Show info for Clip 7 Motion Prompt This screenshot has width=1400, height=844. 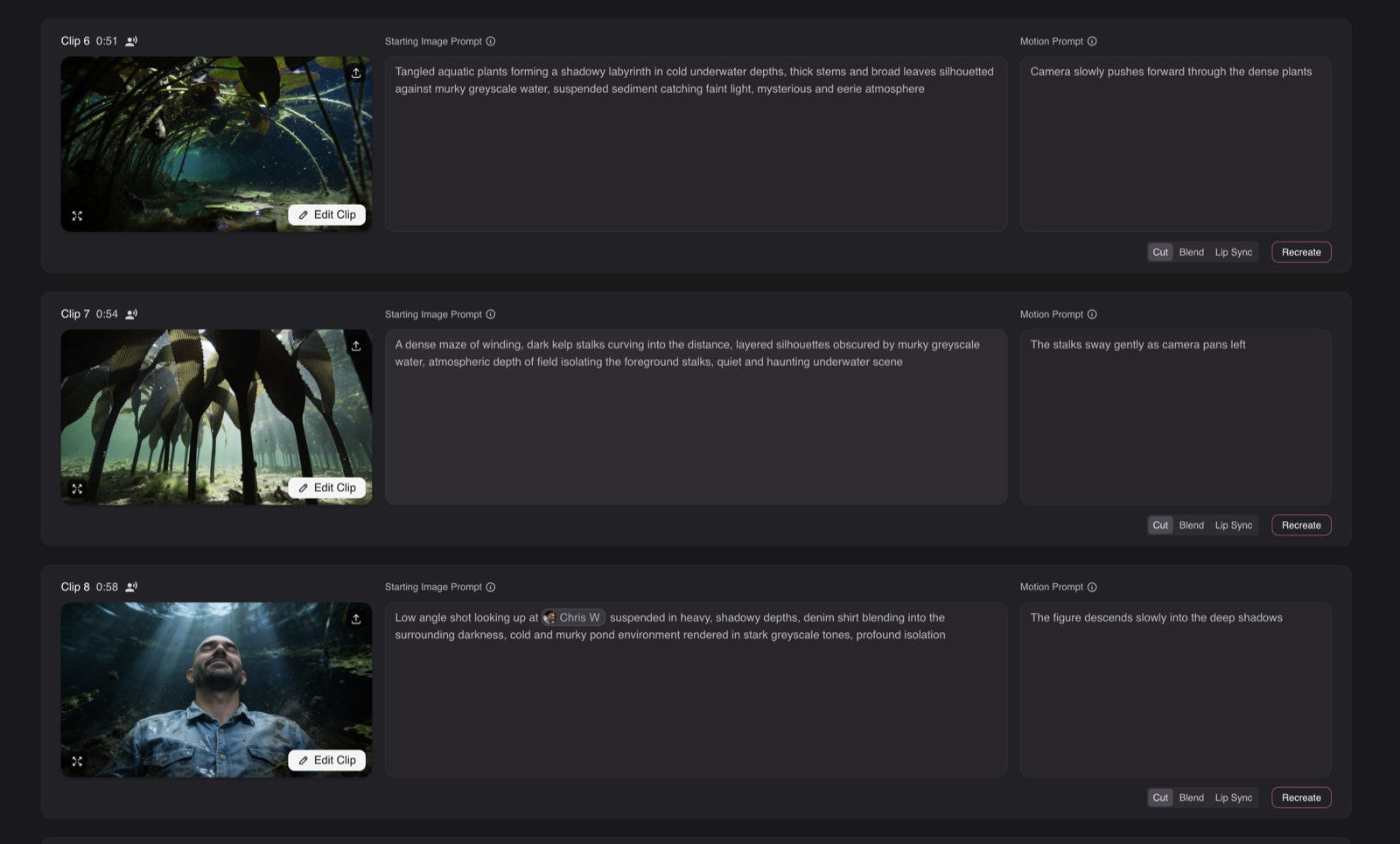point(1092,314)
